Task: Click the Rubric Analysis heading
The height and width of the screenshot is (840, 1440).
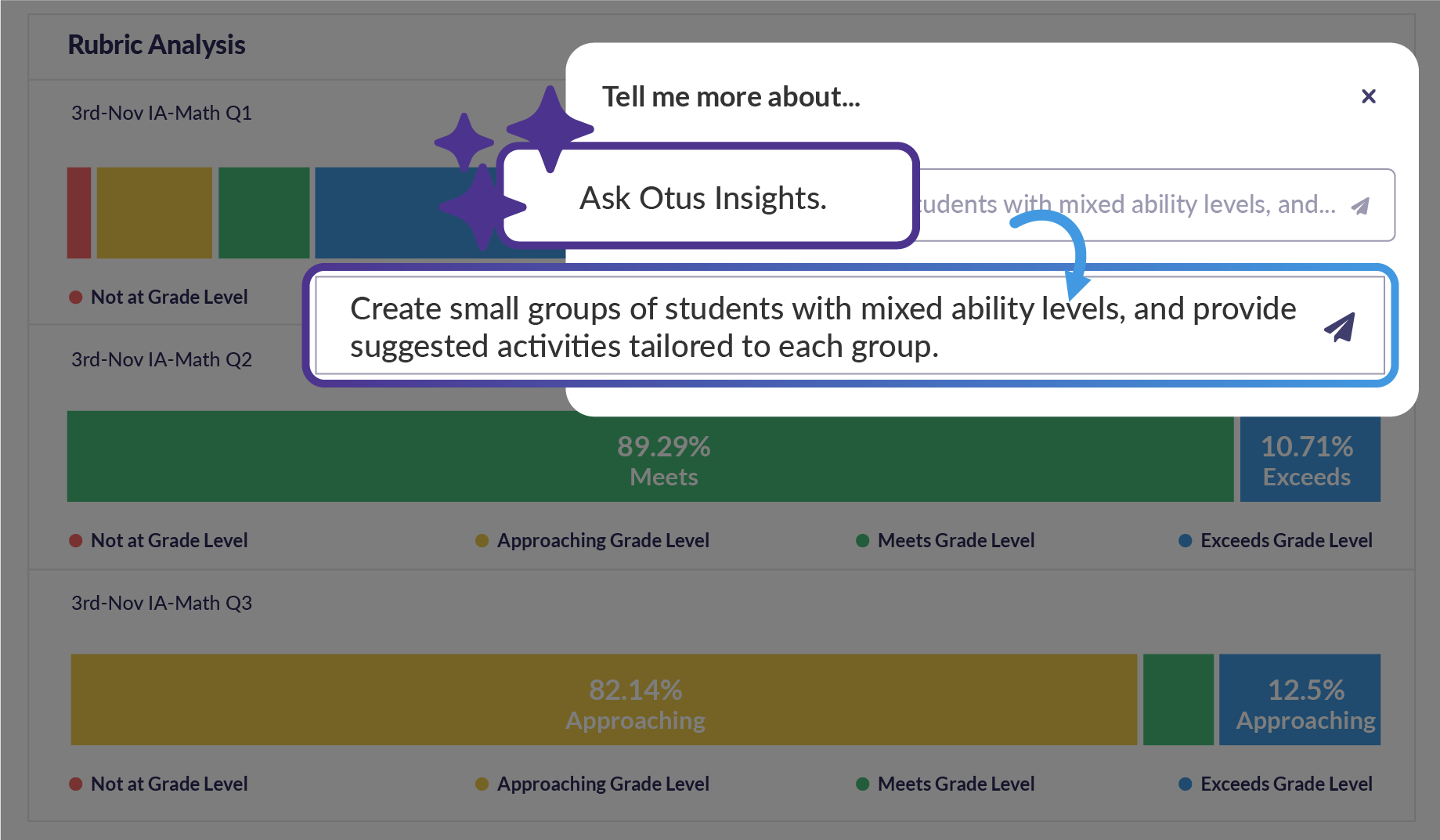Action: click(x=157, y=45)
